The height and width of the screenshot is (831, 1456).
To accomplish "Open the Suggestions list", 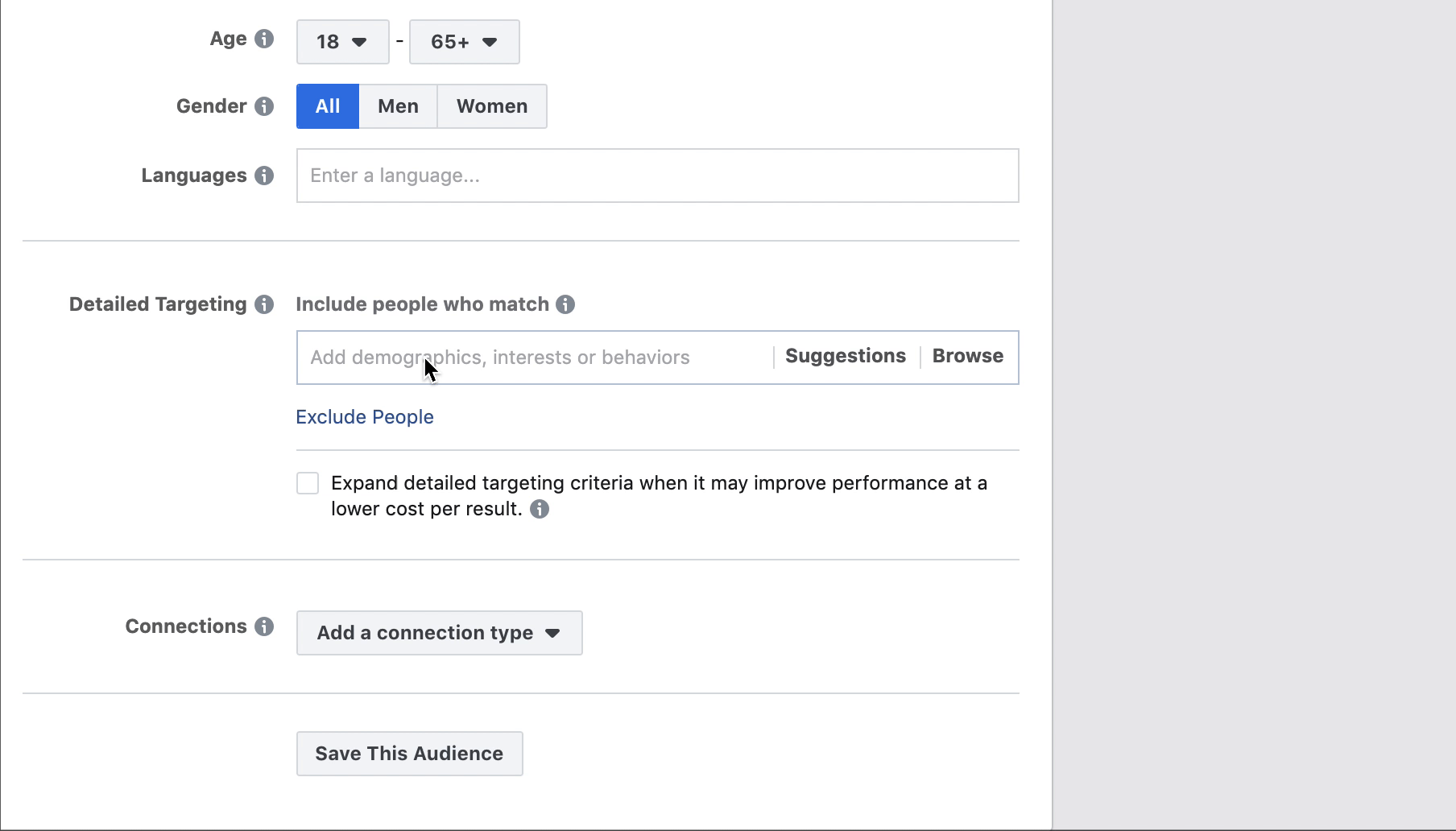I will (845, 356).
